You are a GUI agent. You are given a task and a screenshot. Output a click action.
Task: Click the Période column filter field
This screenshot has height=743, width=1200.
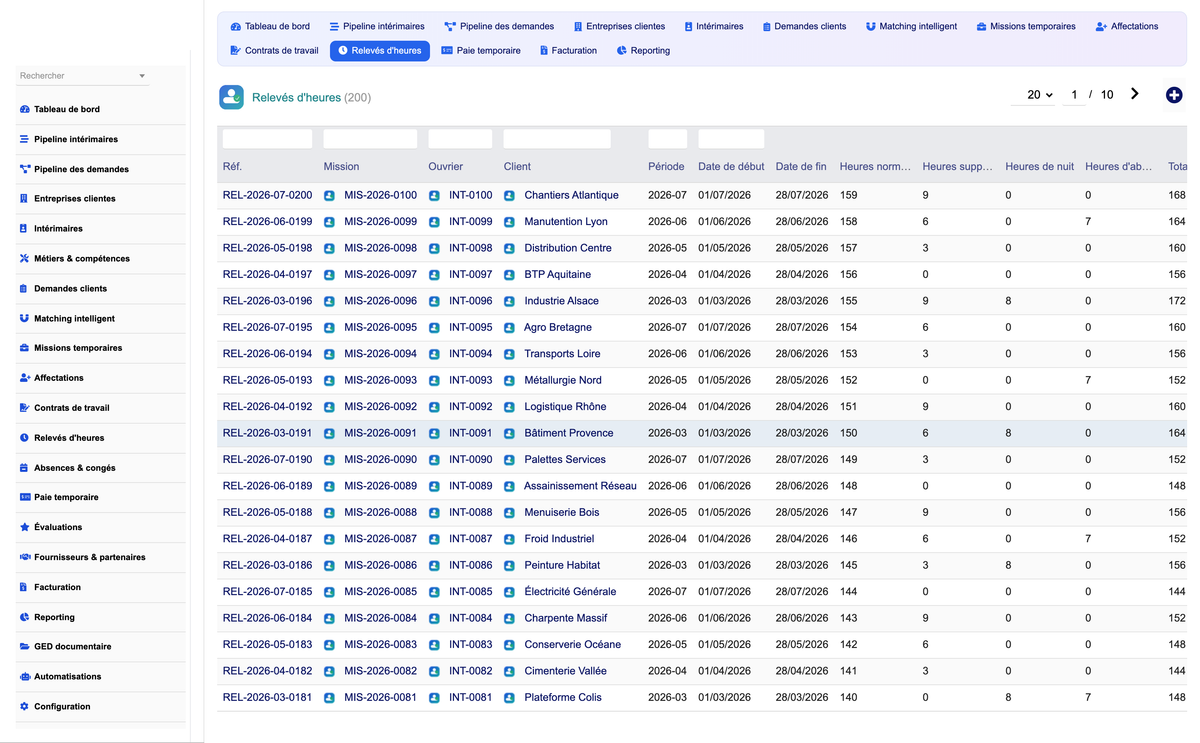[x=667, y=139]
